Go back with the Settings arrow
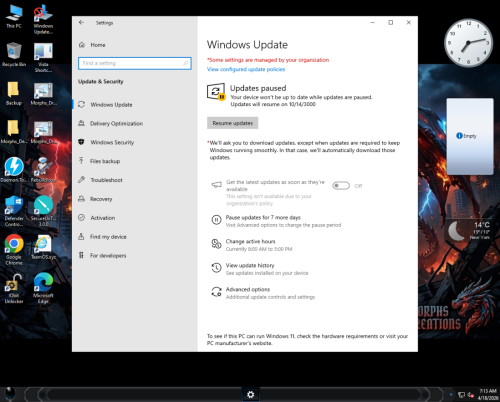This screenshot has height=402, width=500. click(81, 23)
